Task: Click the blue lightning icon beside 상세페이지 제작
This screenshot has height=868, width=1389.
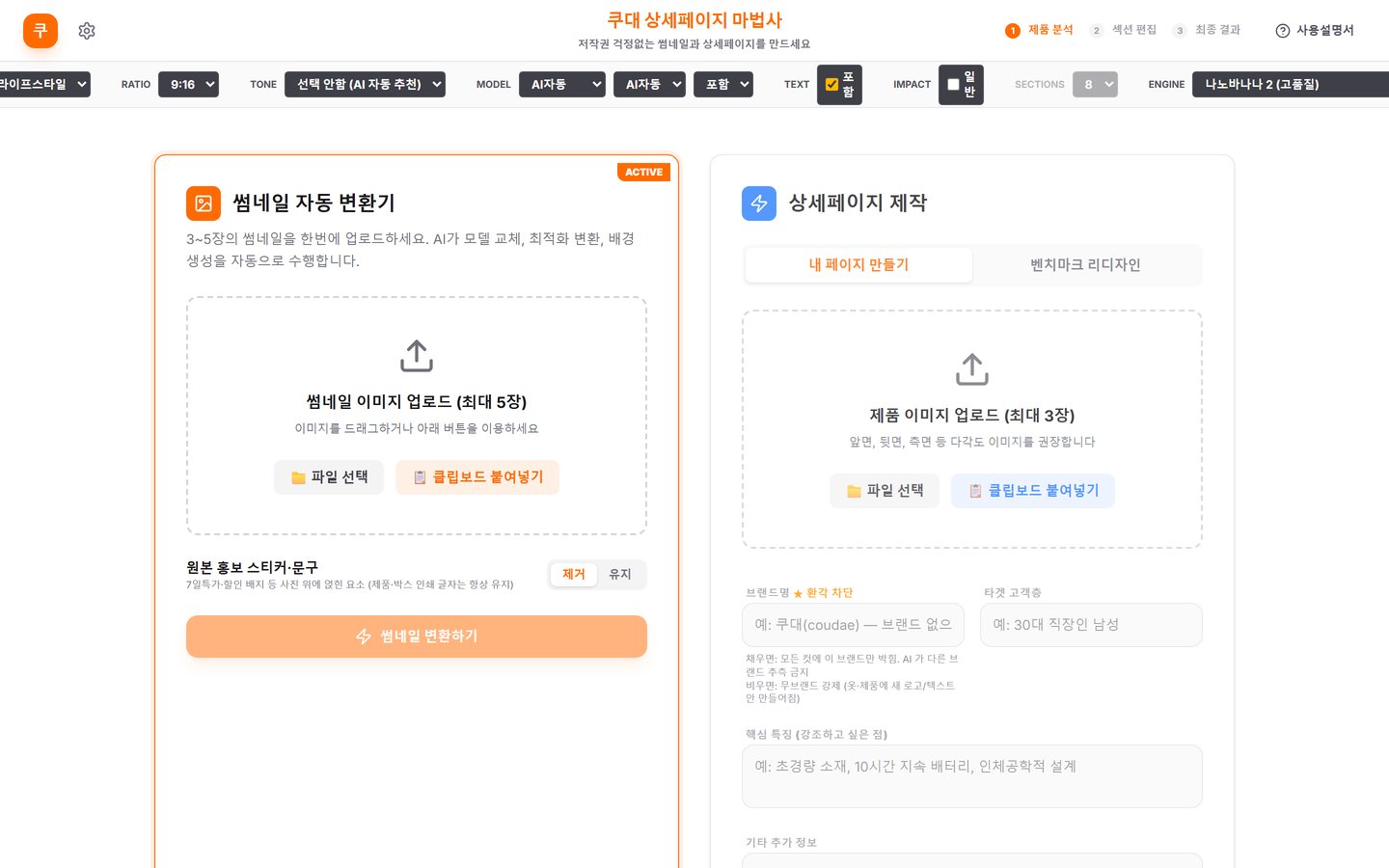Action: [759, 203]
